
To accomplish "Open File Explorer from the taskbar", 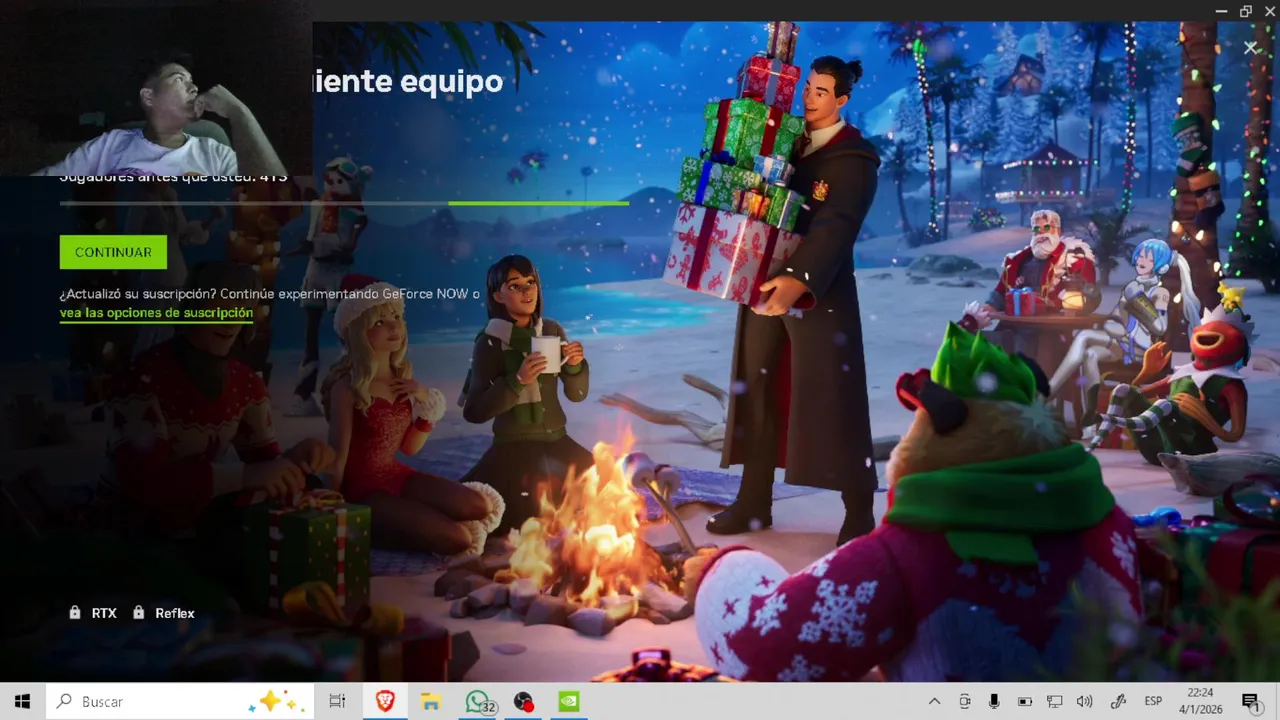I will 431,702.
